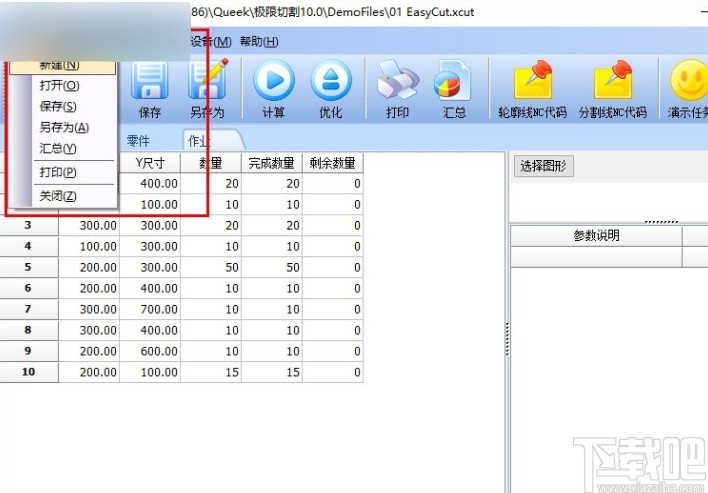Image resolution: width=708 pixels, height=493 pixels.
Task: Click the 剩余数量 column header
Action: (x=333, y=163)
